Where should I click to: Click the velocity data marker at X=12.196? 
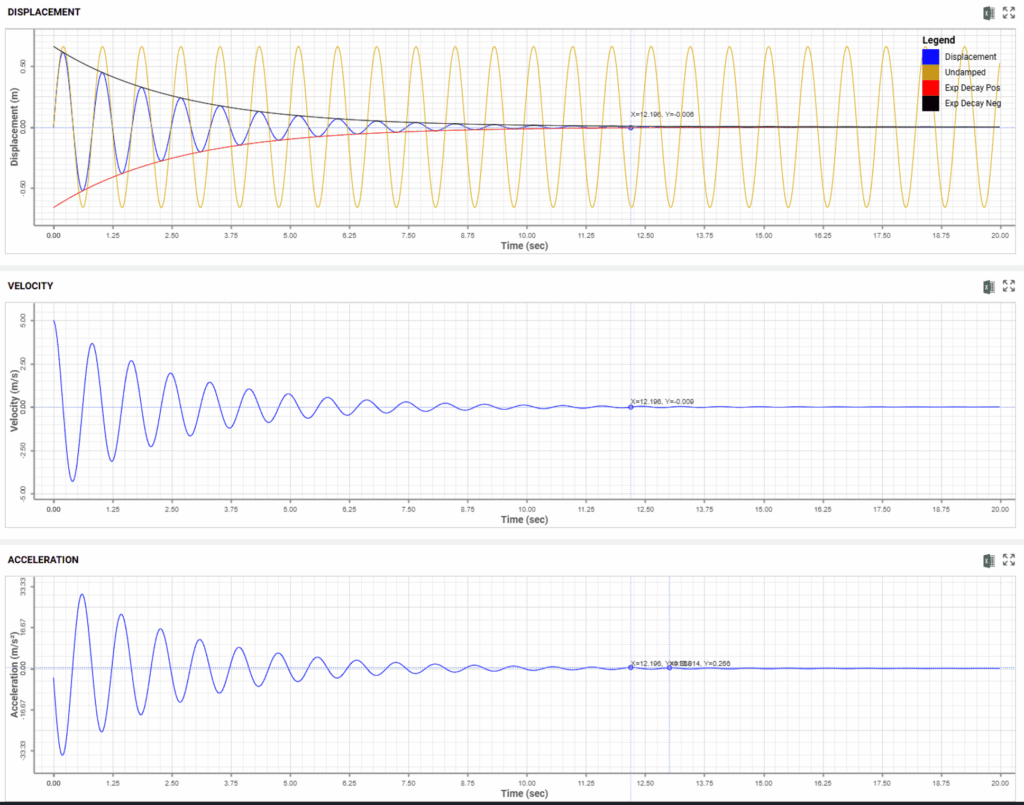(x=631, y=407)
